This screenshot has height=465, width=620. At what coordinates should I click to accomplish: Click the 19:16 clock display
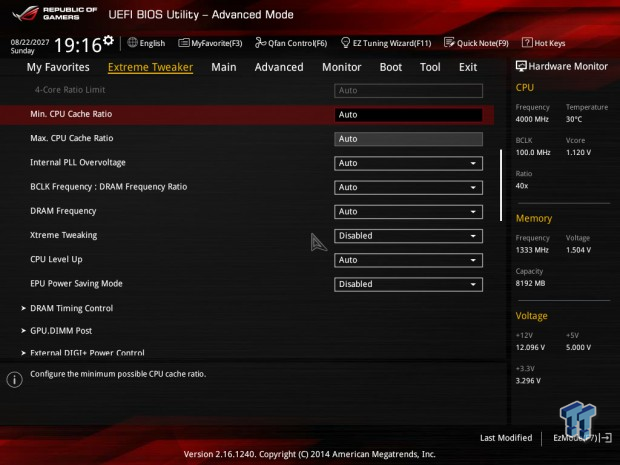point(78,45)
